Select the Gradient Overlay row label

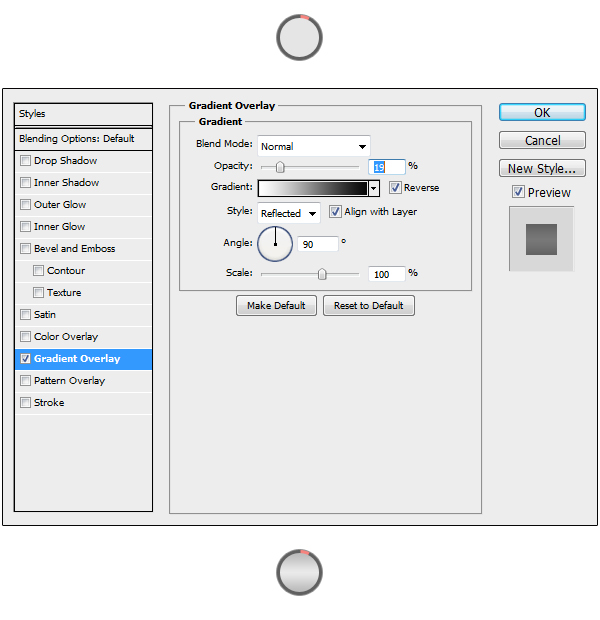point(77,359)
